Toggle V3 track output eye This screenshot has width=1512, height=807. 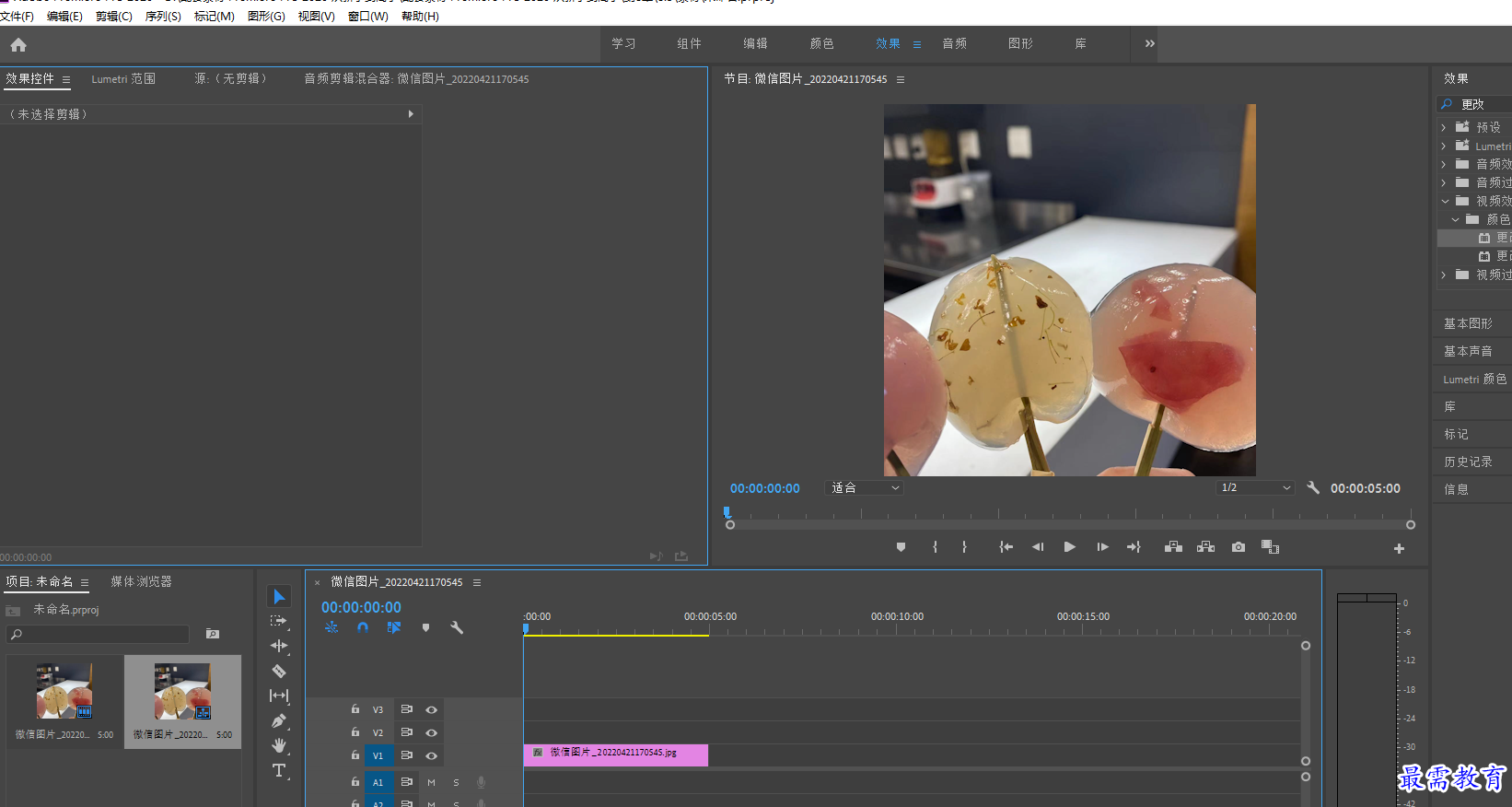[x=431, y=710]
